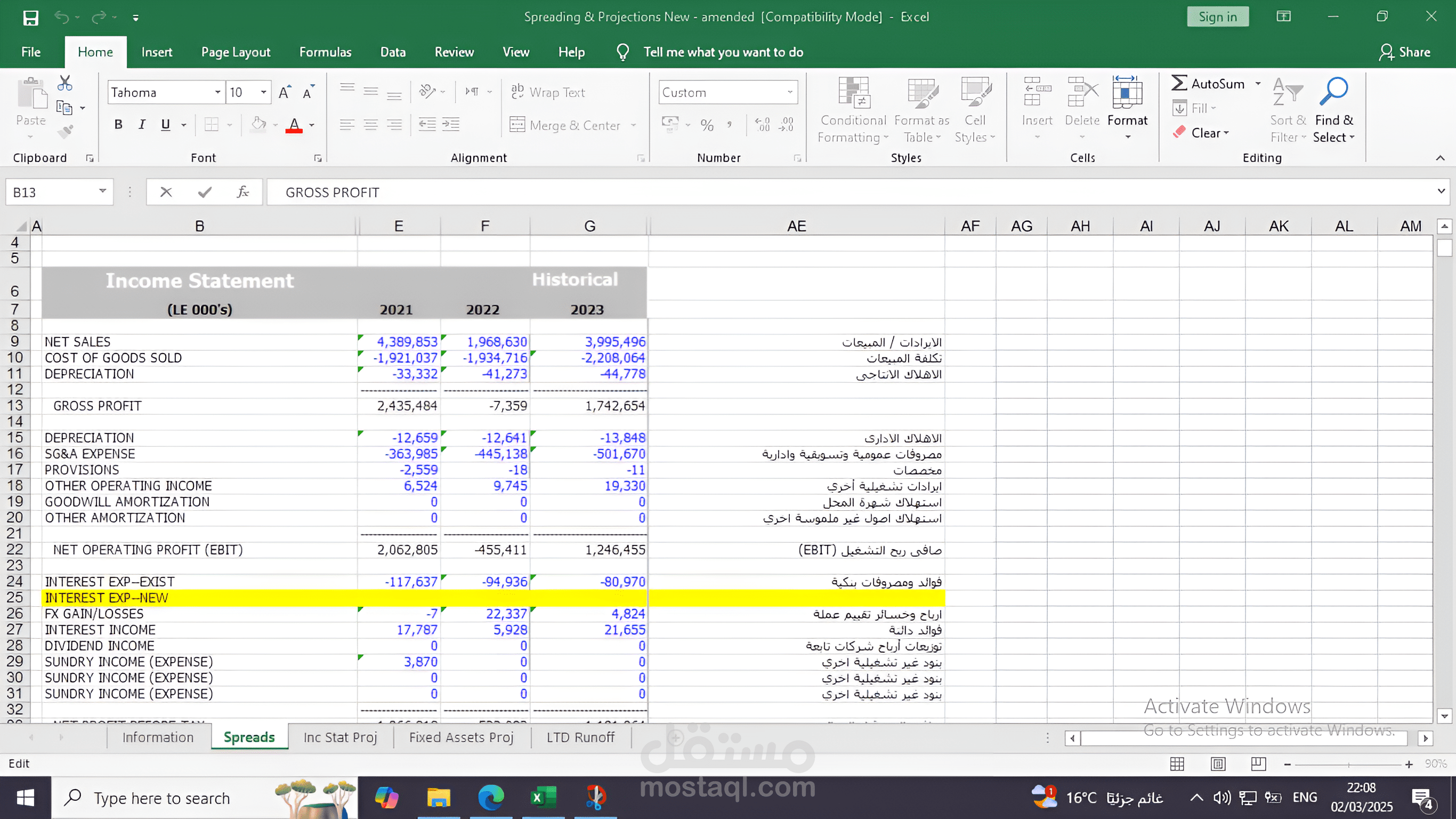1456x819 pixels.
Task: Click the Cut scissors icon
Action: click(65, 83)
